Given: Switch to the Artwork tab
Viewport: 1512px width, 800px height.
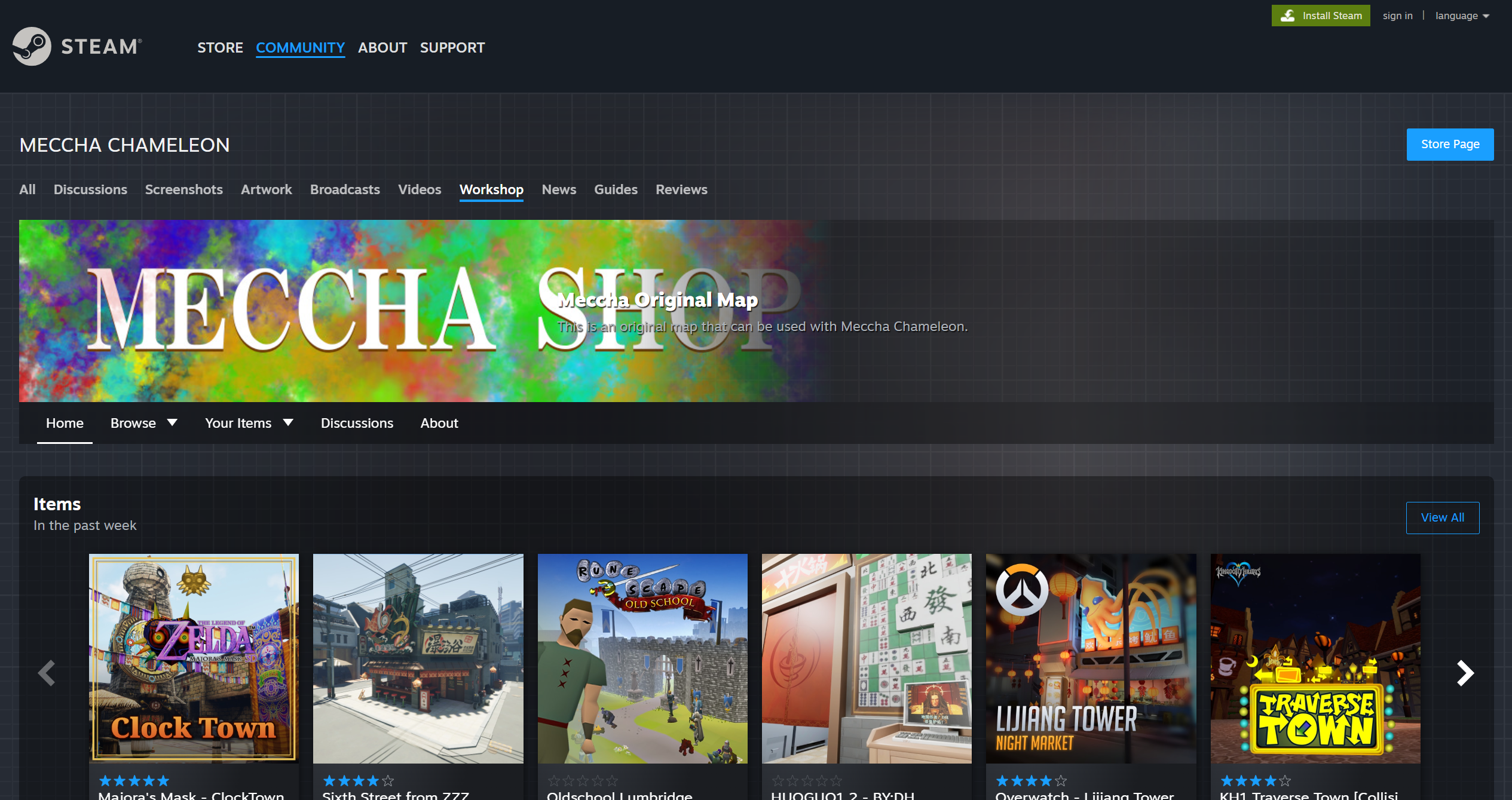Looking at the screenshot, I should coord(267,189).
